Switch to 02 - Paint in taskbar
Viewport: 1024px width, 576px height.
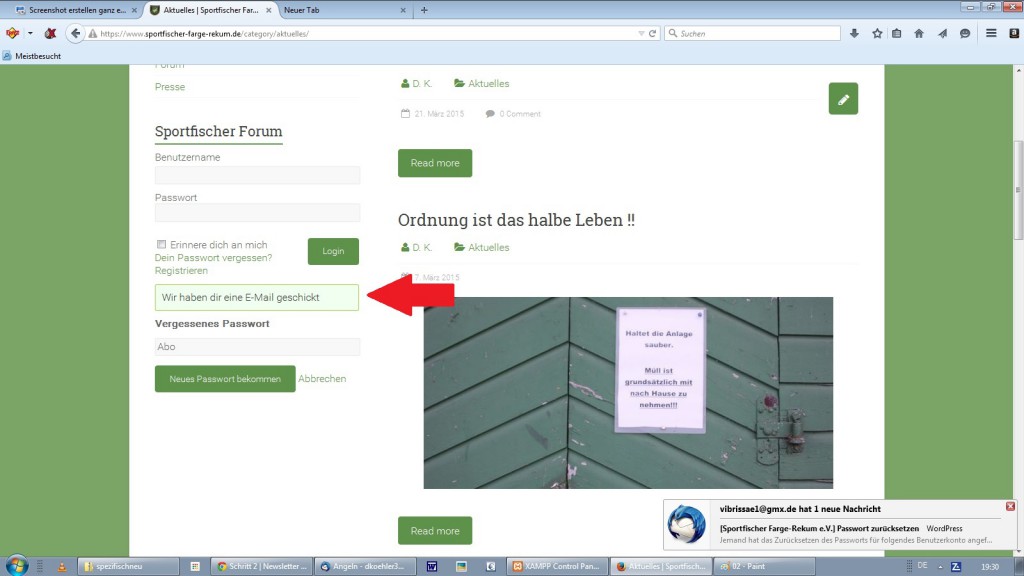(764, 566)
